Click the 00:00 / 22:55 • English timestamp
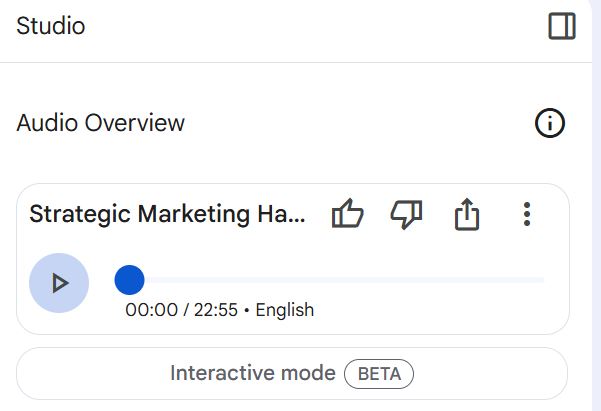601x411 pixels. click(x=220, y=310)
